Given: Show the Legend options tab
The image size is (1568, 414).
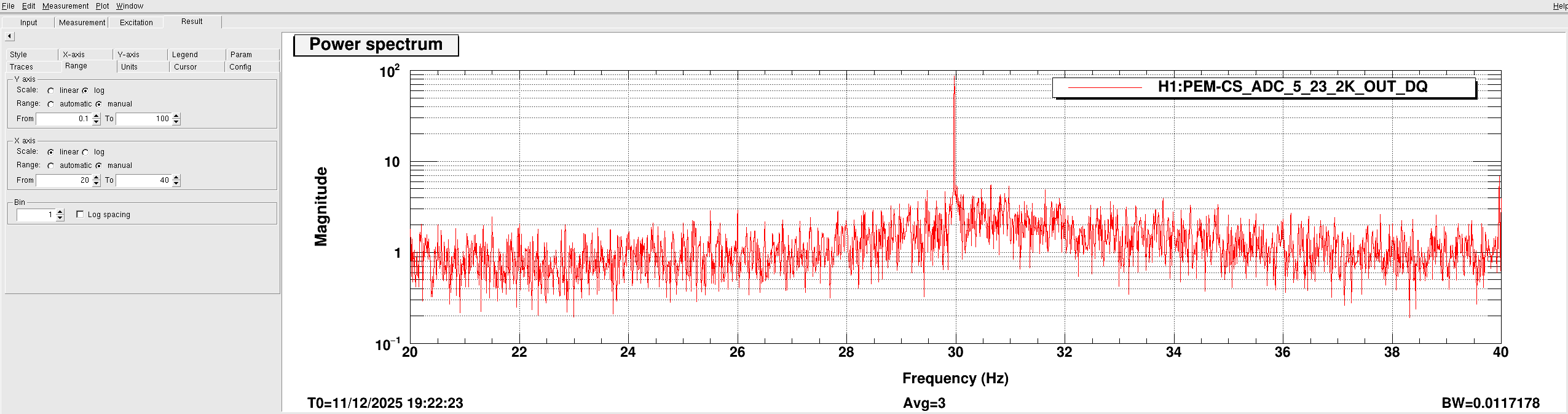Looking at the screenshot, I should [184, 55].
